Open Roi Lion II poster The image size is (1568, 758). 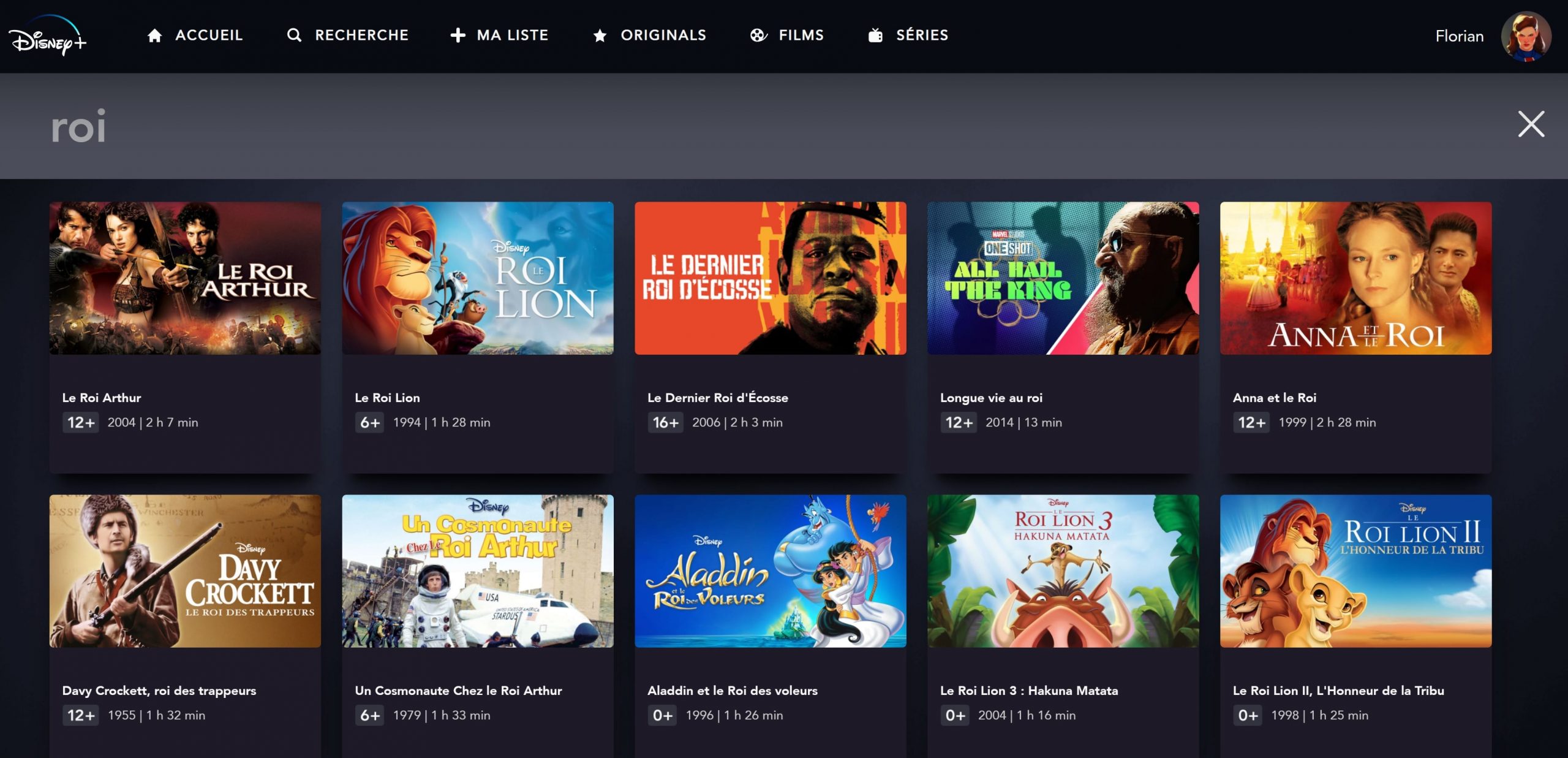(x=1356, y=571)
